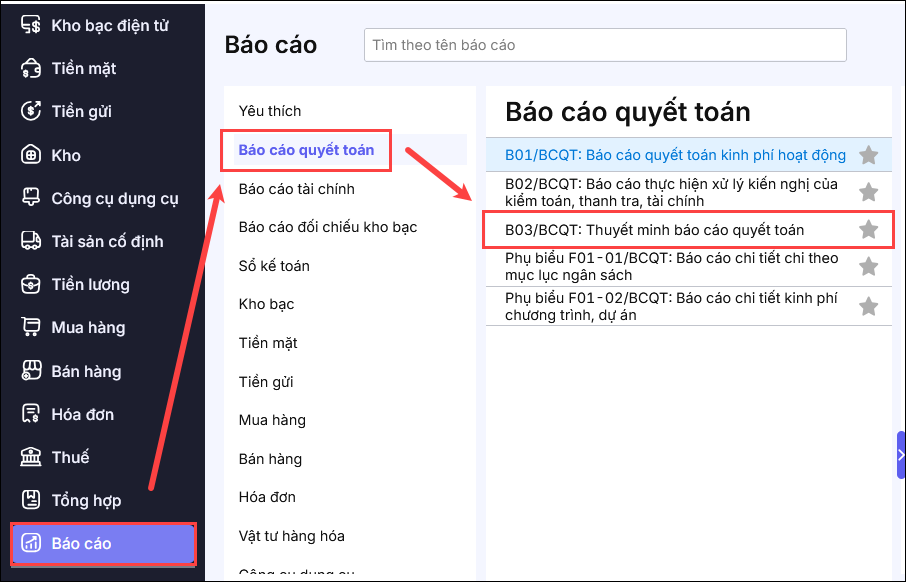Open the Tổng hợp menu label
Image resolution: width=906 pixels, height=582 pixels.
click(86, 501)
